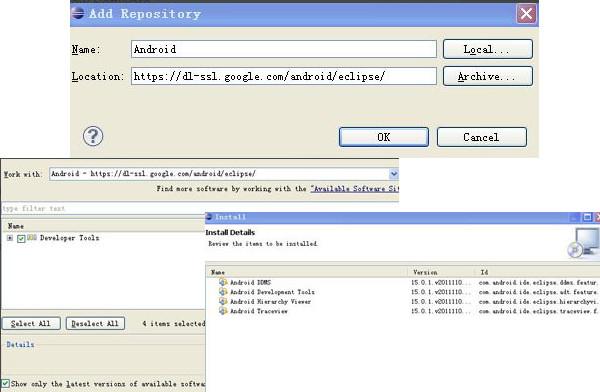The image size is (600, 392).
Task: Click the Version column header
Action: click(x=425, y=272)
